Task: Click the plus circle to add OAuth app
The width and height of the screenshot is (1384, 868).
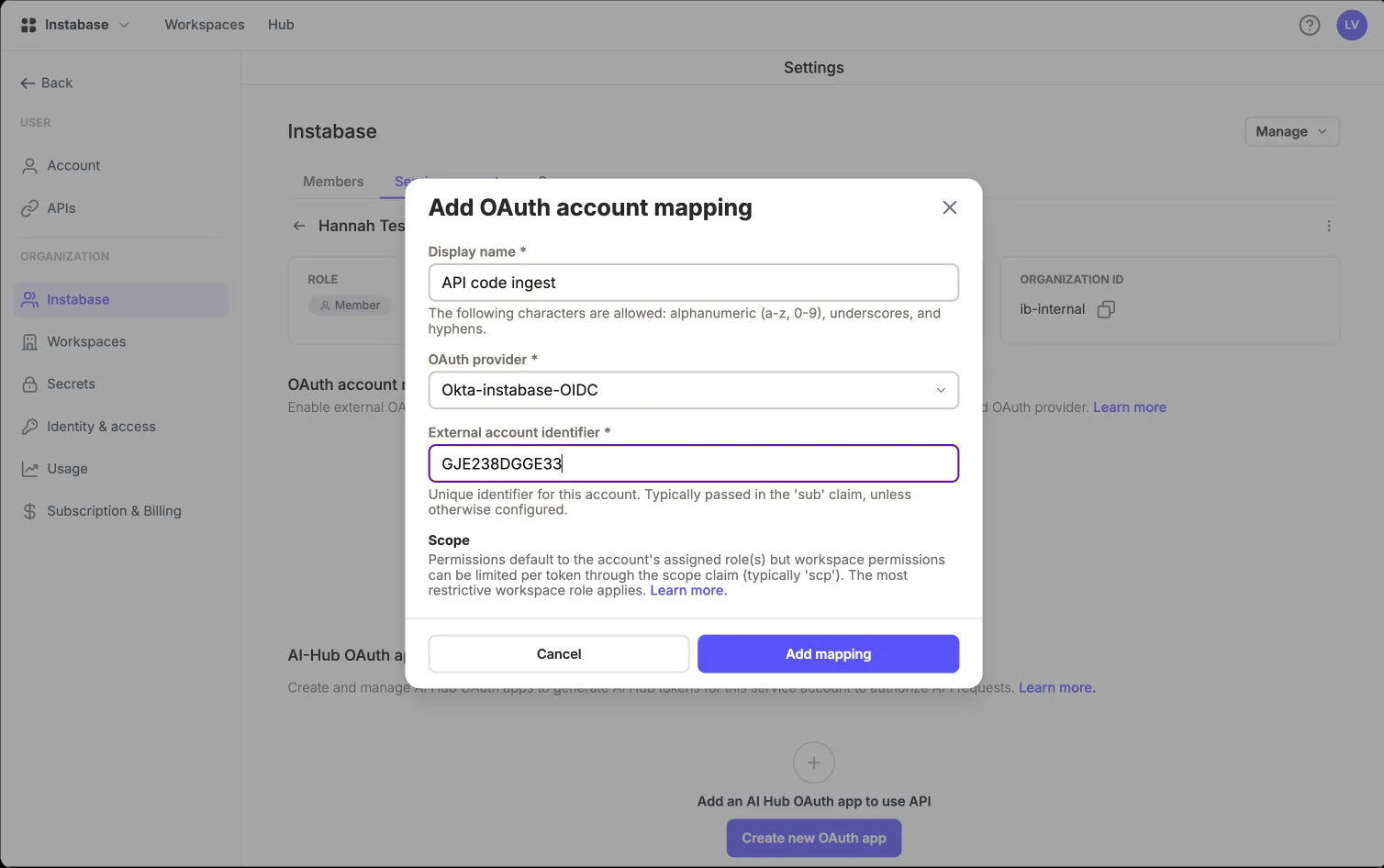Action: (814, 762)
